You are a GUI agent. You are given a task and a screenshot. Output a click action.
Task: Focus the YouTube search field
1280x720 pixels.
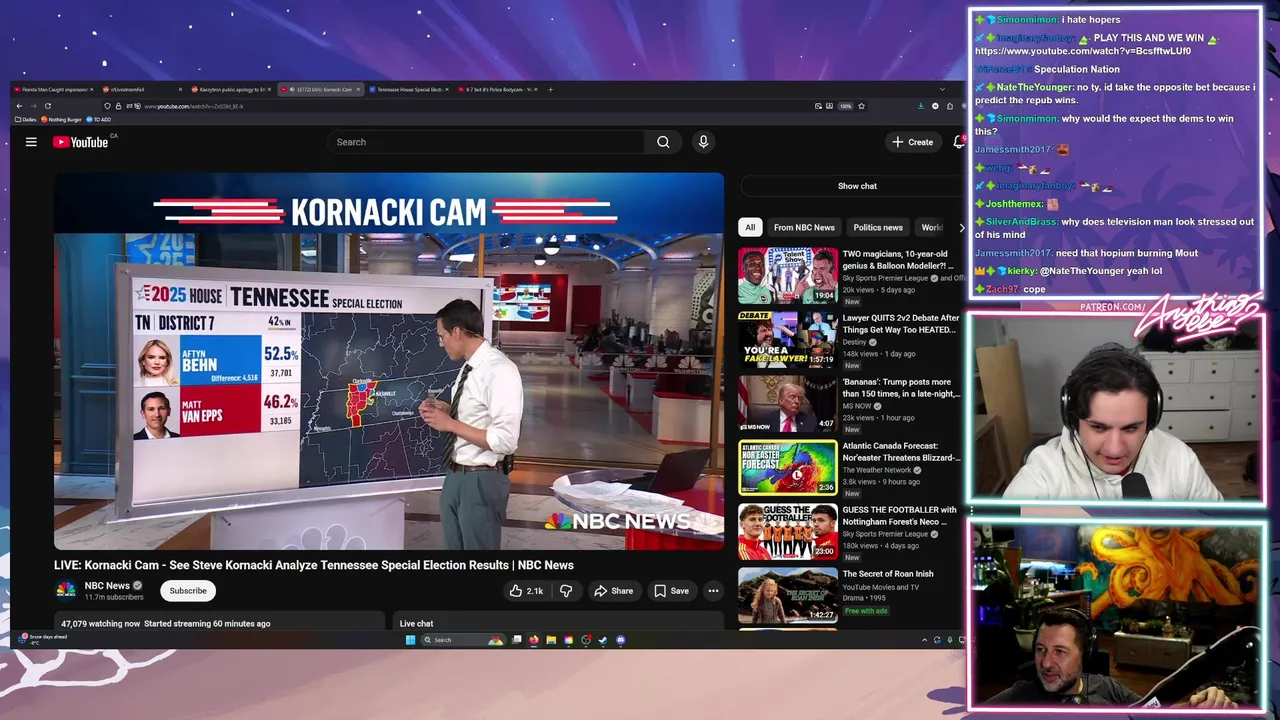tap(486, 142)
